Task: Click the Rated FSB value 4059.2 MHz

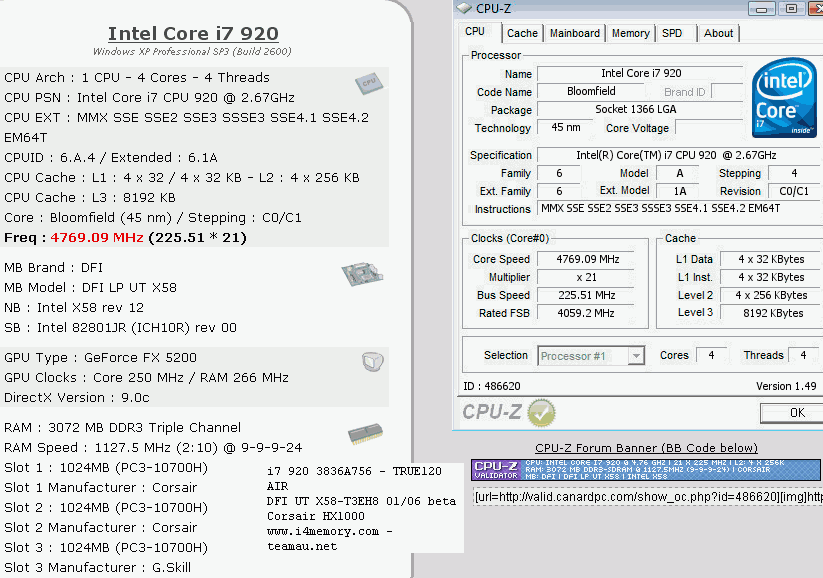Action: point(587,313)
